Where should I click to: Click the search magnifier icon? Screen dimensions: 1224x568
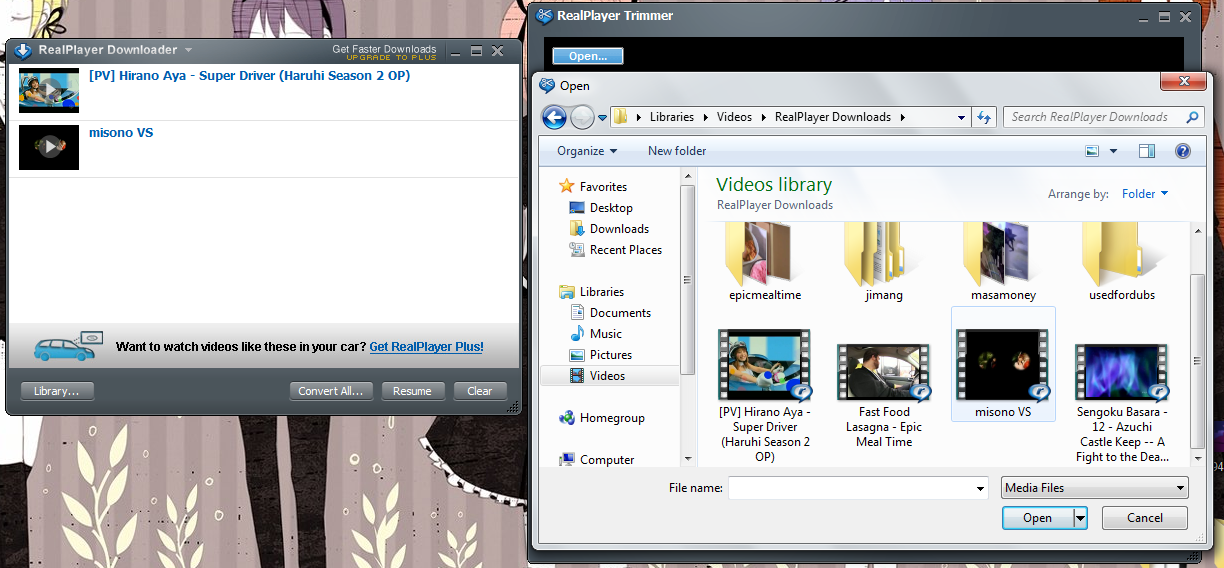pos(1192,117)
